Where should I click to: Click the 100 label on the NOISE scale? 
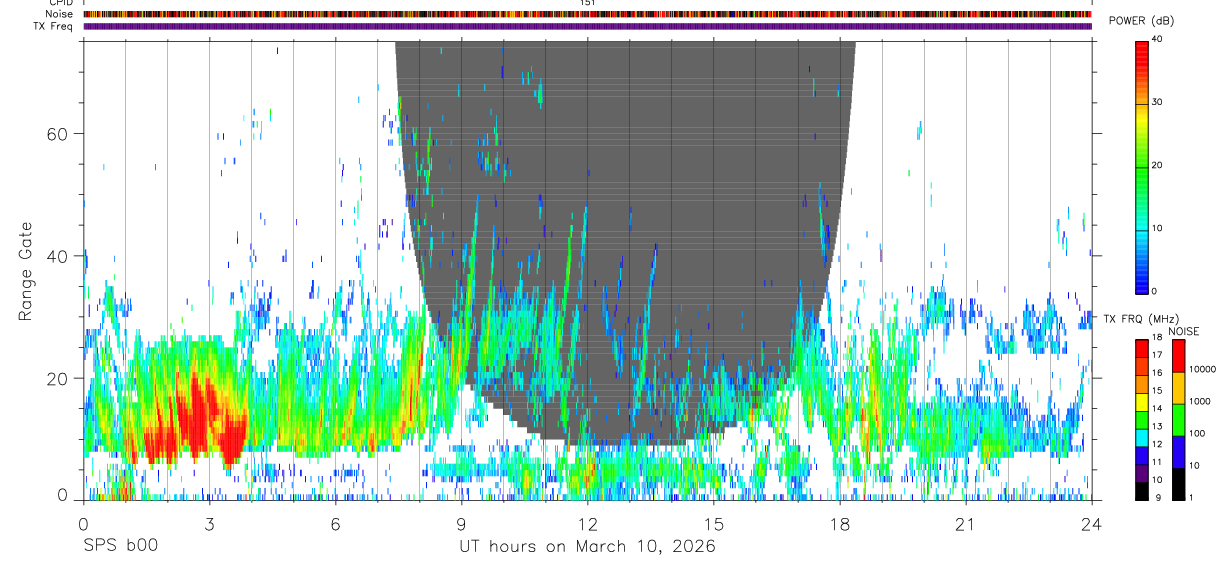click(x=1197, y=433)
